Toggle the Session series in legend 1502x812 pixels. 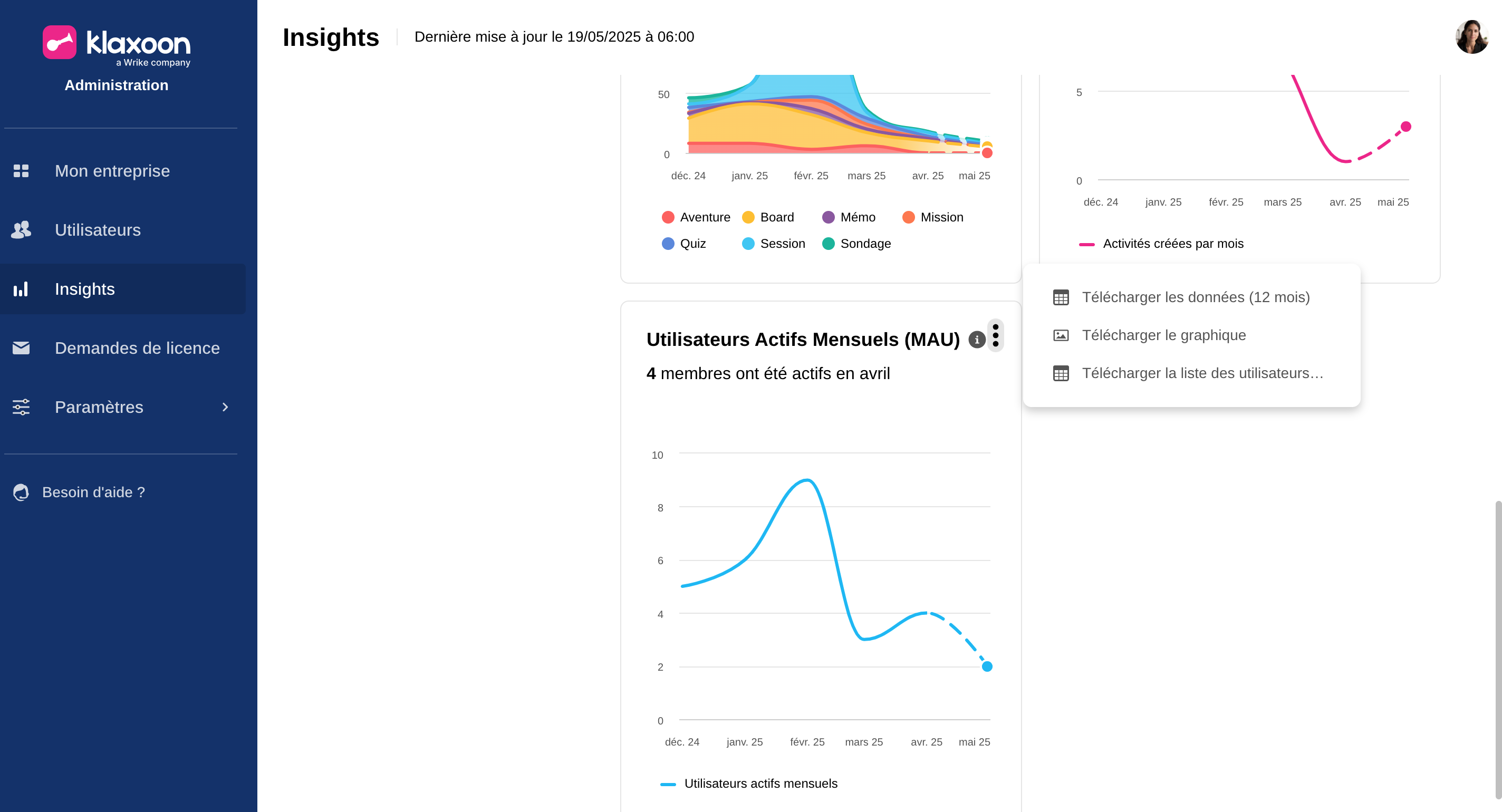click(773, 244)
